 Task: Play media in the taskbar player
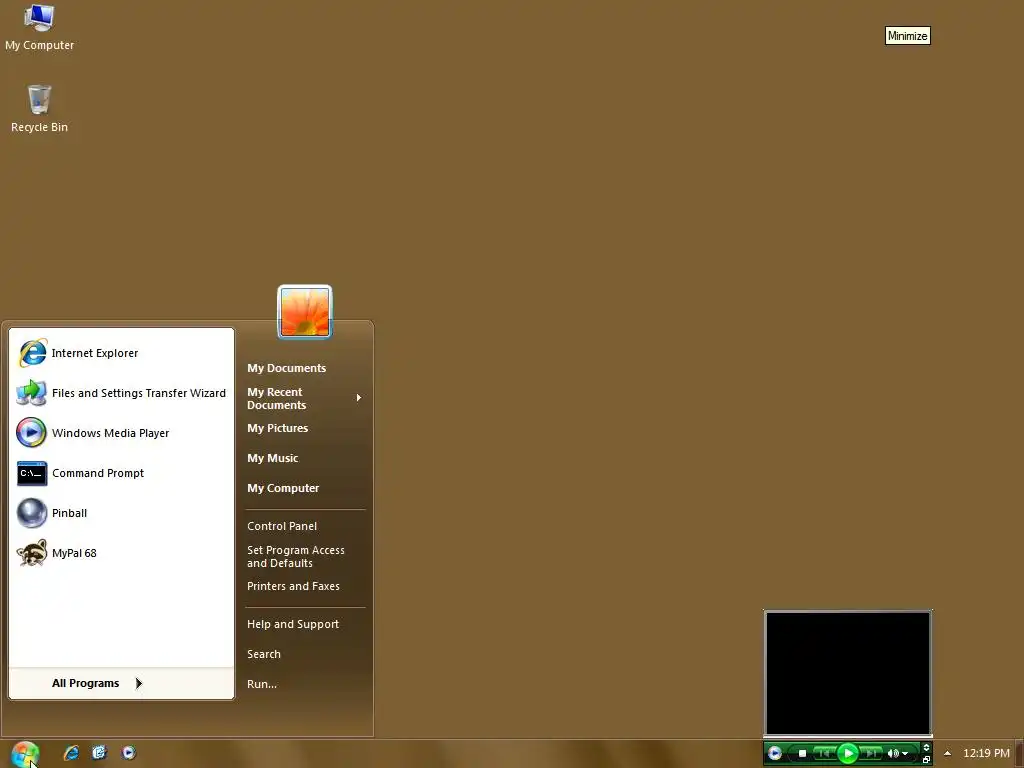[x=848, y=754]
